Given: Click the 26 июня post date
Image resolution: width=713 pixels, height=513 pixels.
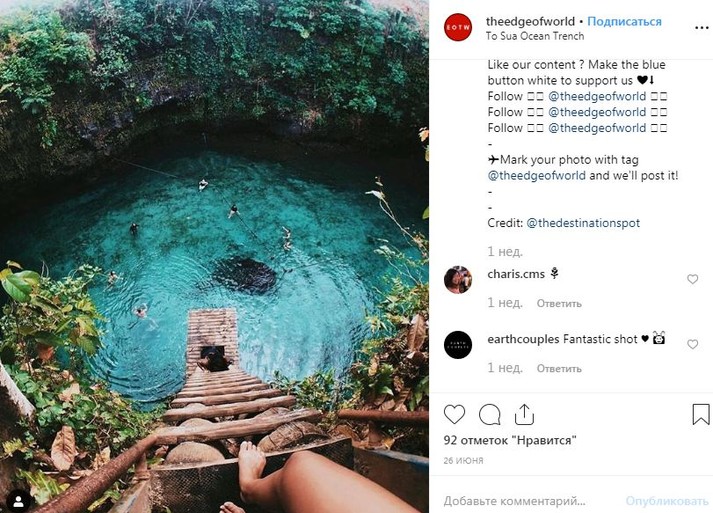Looking at the screenshot, I should (464, 461).
